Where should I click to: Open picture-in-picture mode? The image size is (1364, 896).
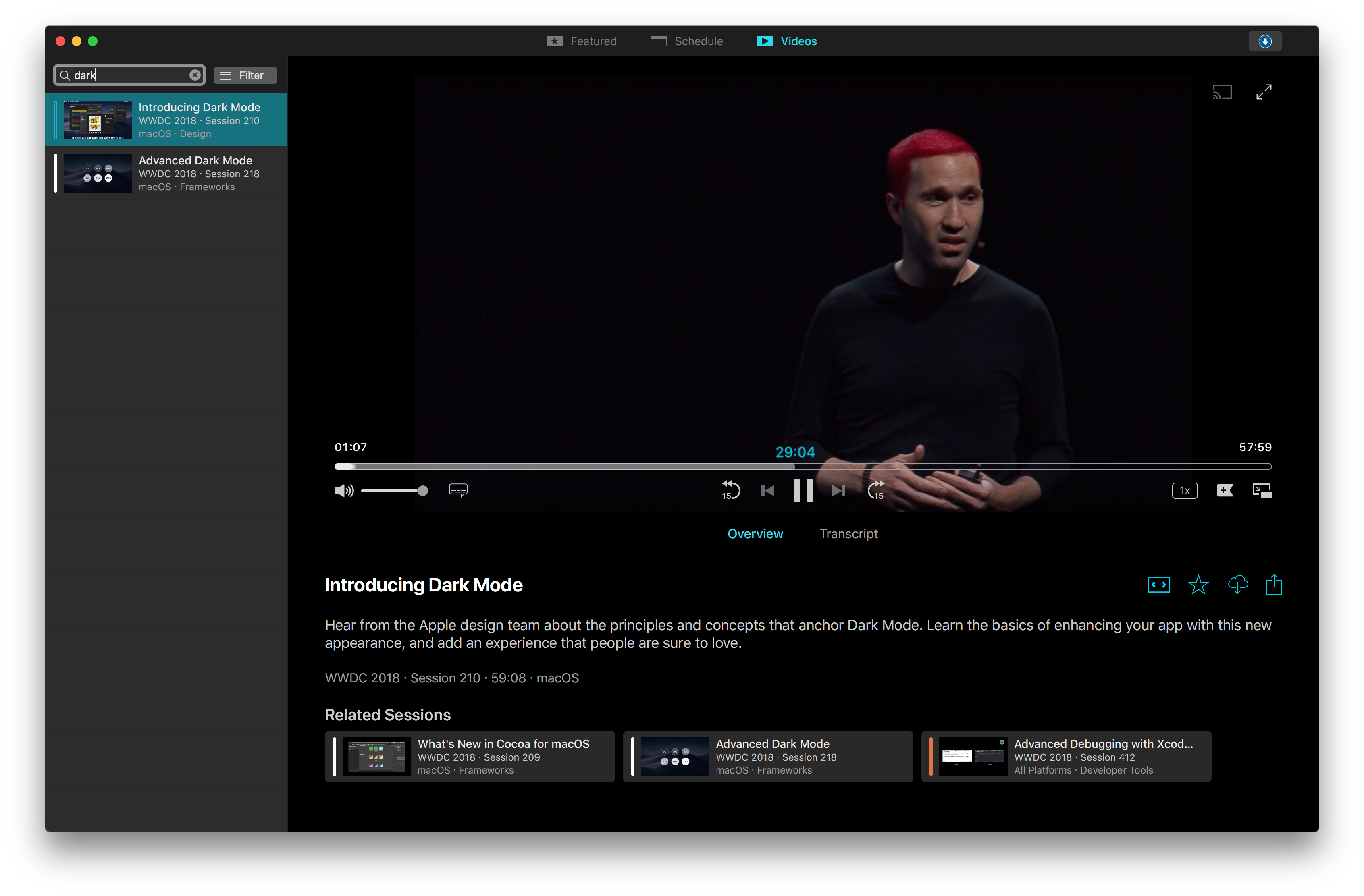point(1261,490)
